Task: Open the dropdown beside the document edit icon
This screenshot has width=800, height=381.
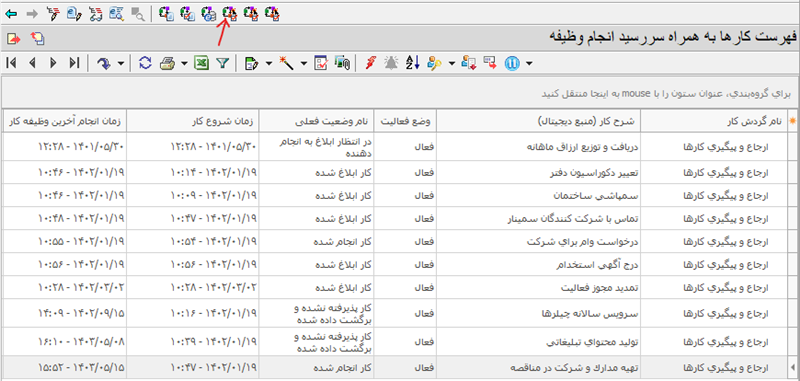Action: pos(268,63)
